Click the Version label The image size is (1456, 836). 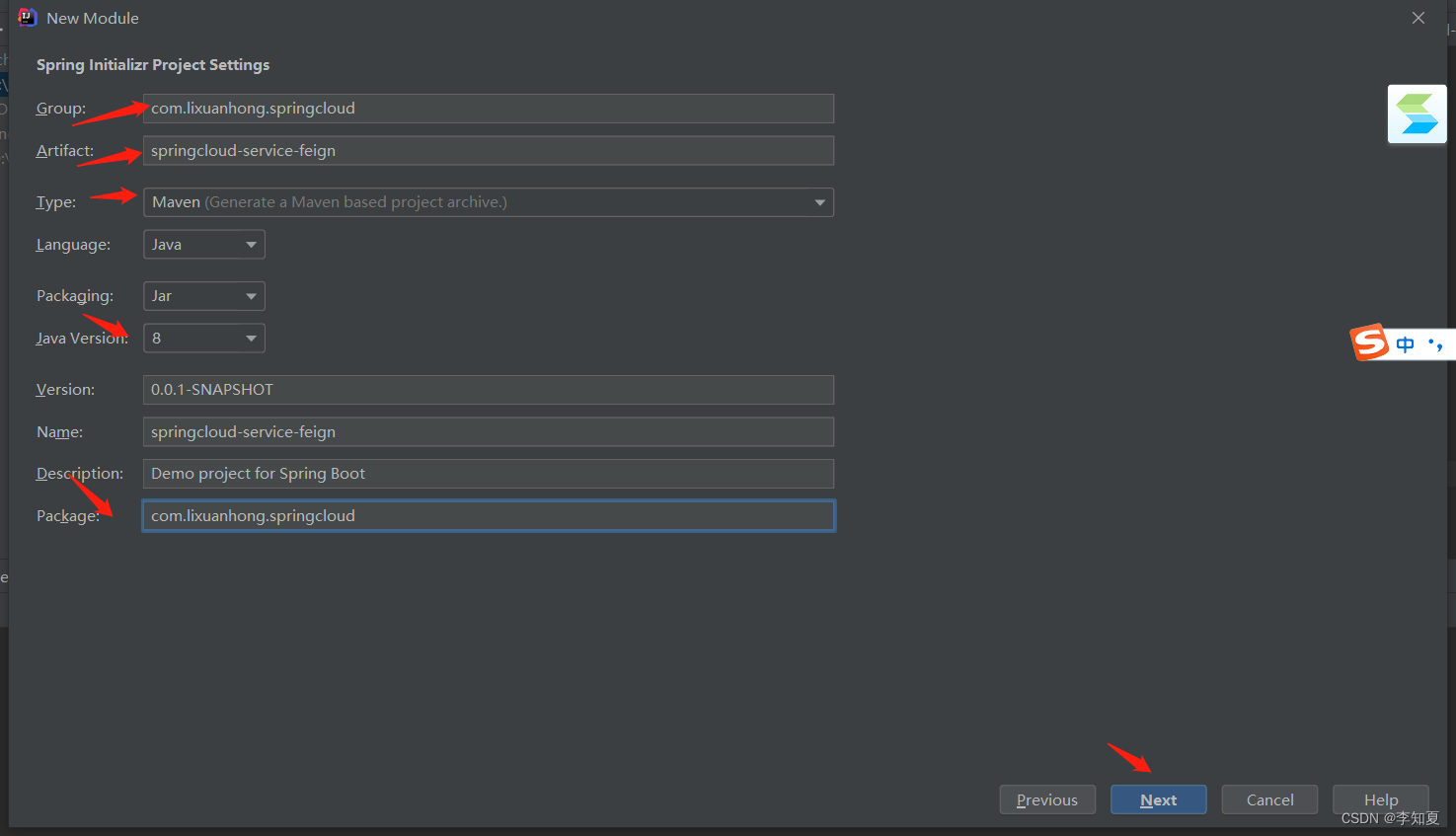click(x=66, y=390)
